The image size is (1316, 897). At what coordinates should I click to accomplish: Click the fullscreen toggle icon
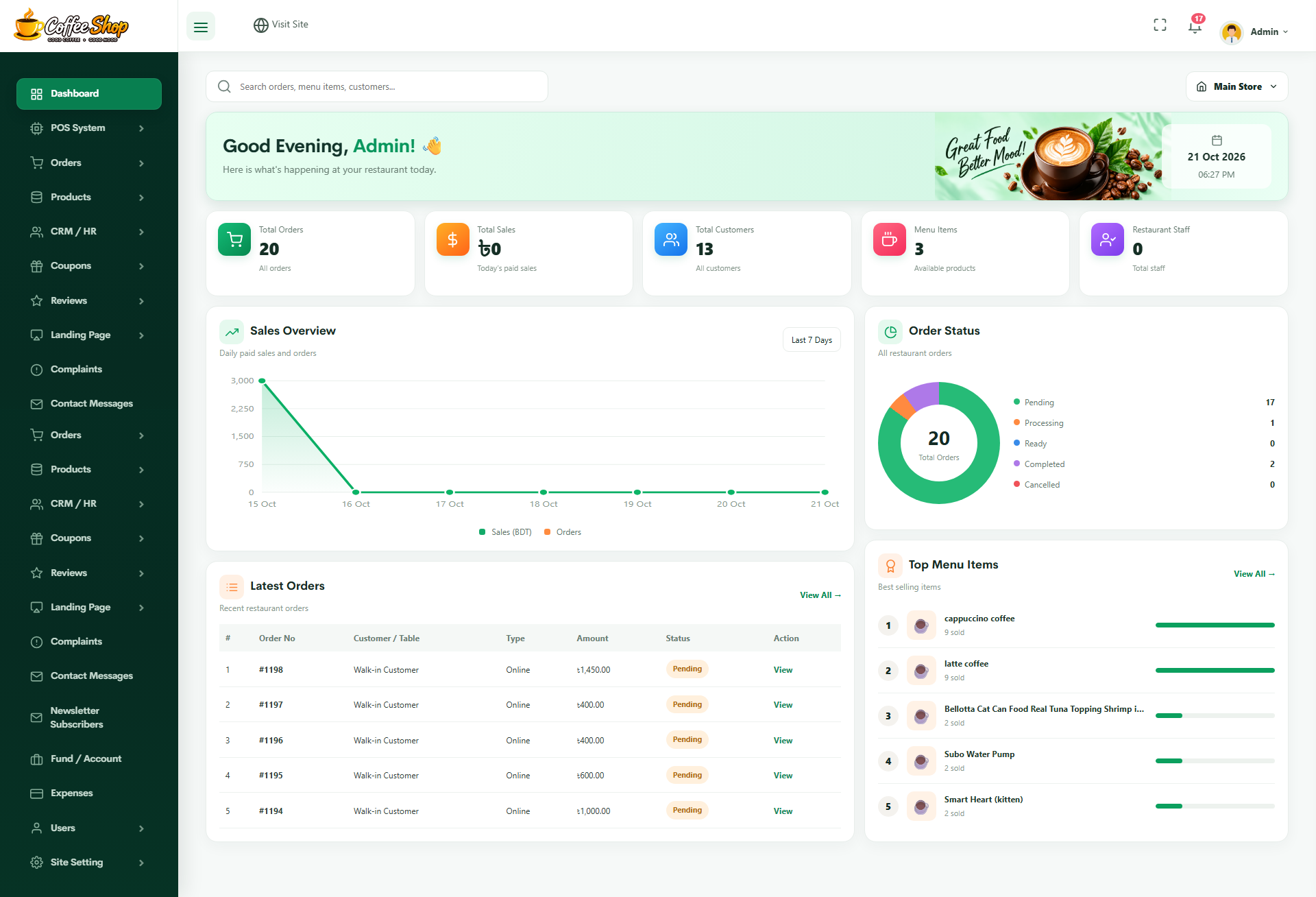click(x=1160, y=25)
